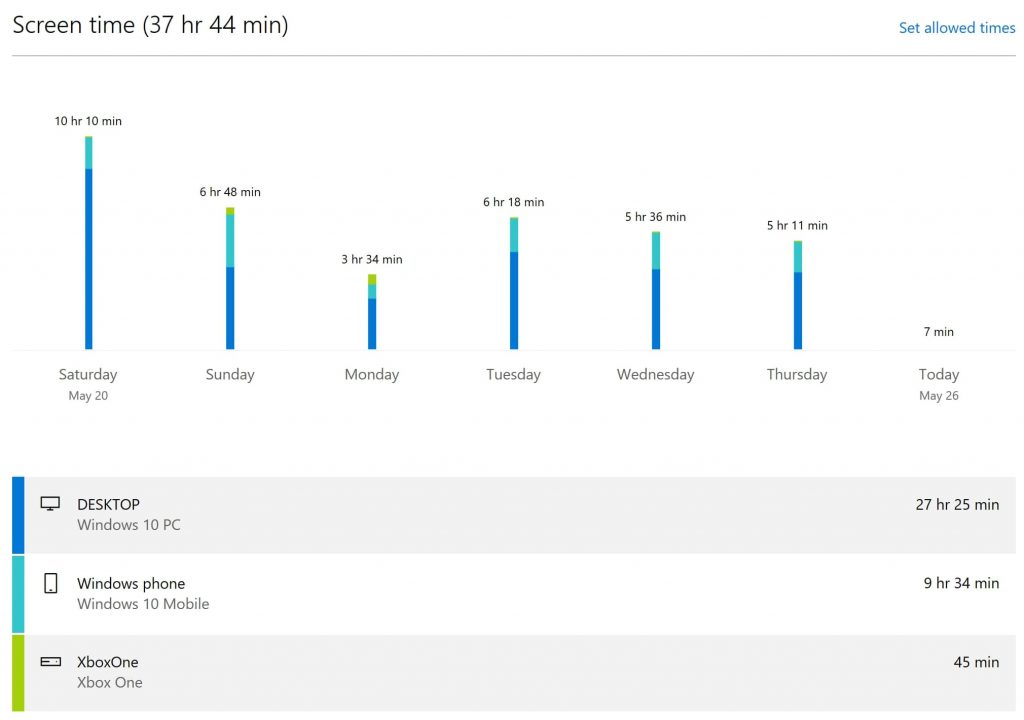1024x720 pixels.
Task: Click the Screen time heading
Action: (150, 25)
